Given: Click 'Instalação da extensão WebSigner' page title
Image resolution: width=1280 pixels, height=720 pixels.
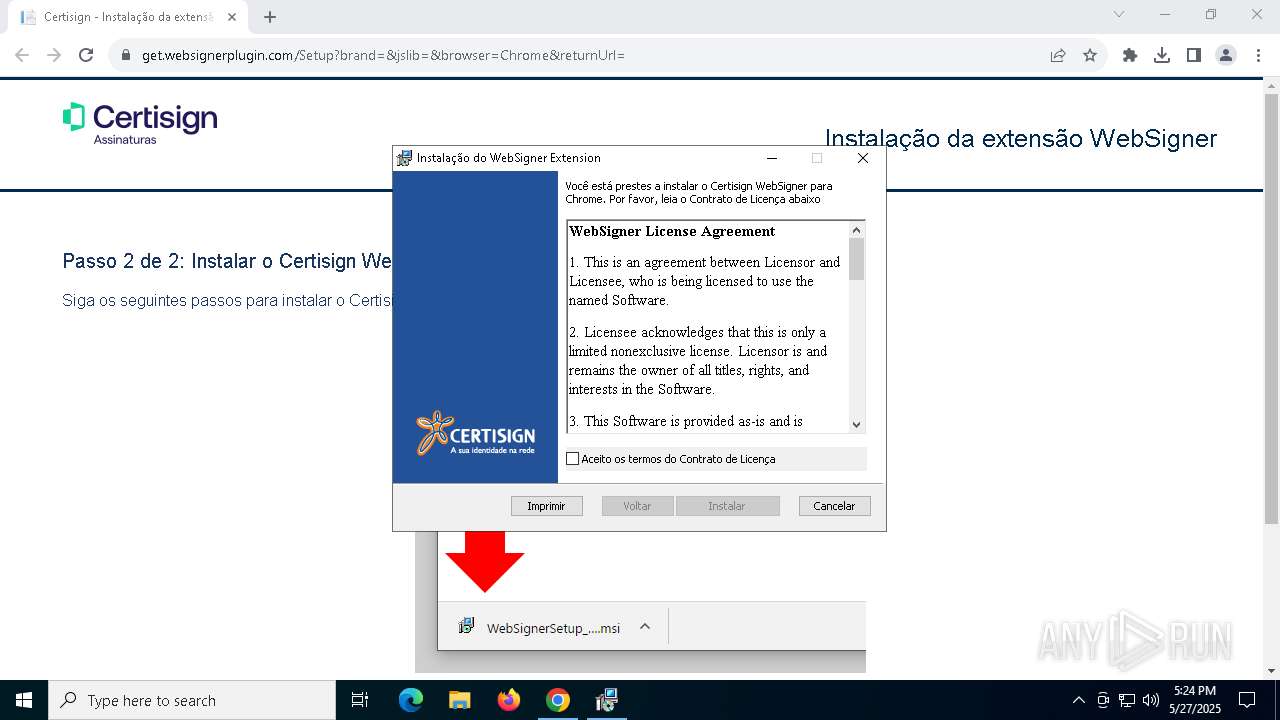Looking at the screenshot, I should 1021,139.
